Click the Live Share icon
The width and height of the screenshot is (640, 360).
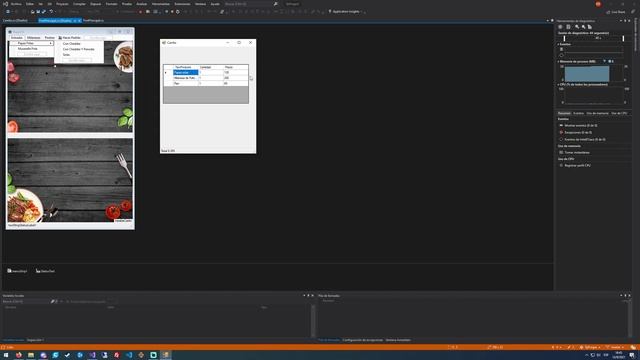pos(608,12)
